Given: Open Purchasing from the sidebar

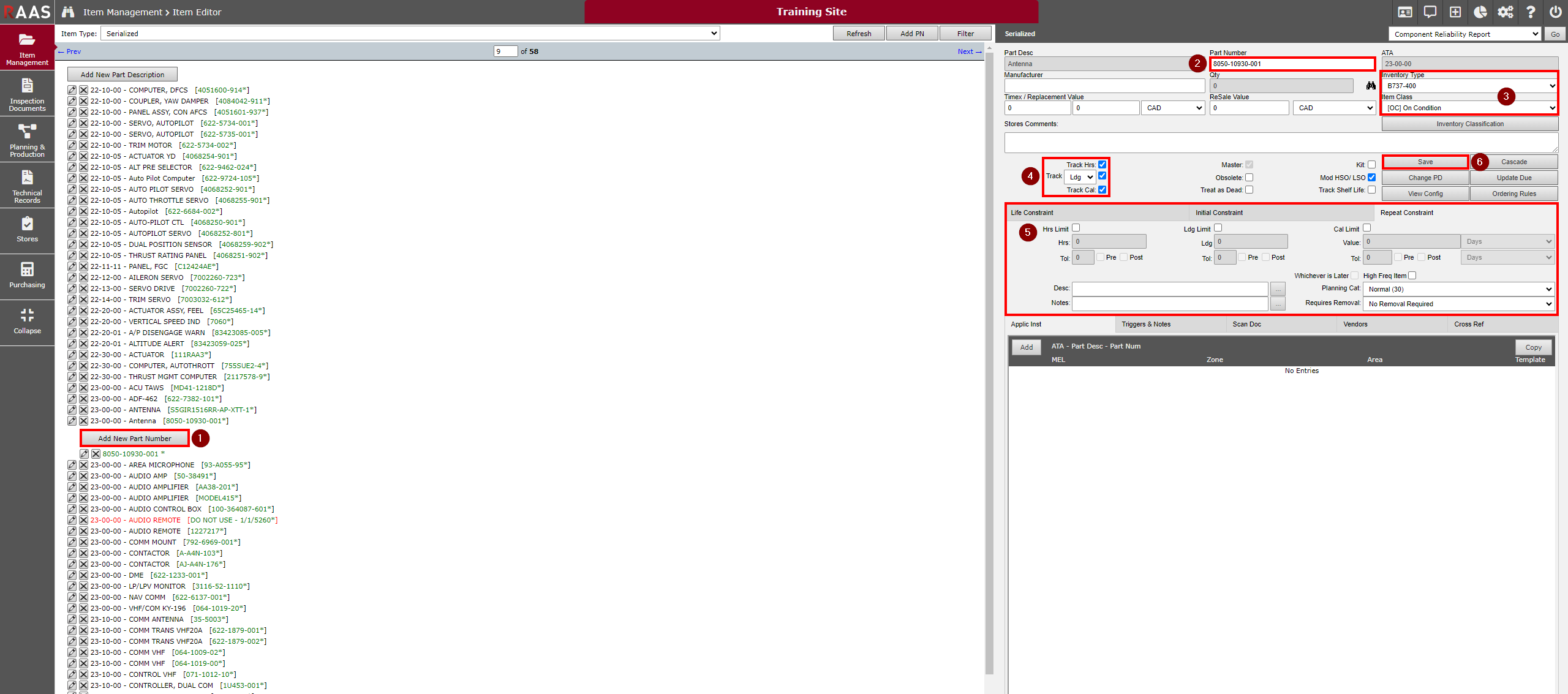Looking at the screenshot, I should click(x=27, y=275).
